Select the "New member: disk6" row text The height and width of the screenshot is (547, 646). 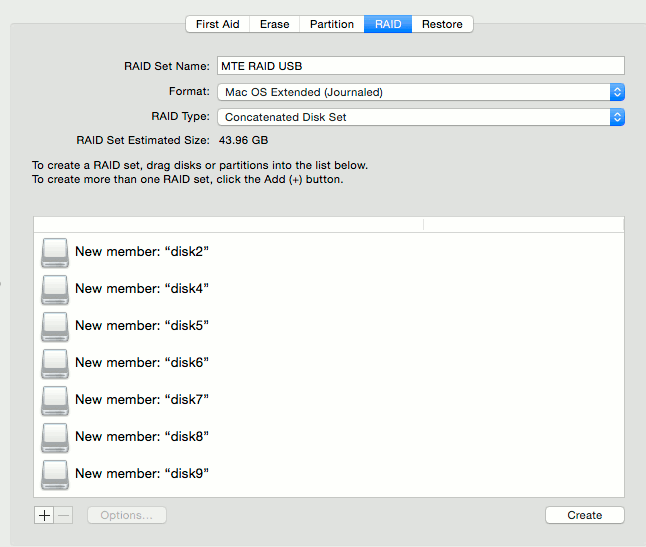pos(141,363)
